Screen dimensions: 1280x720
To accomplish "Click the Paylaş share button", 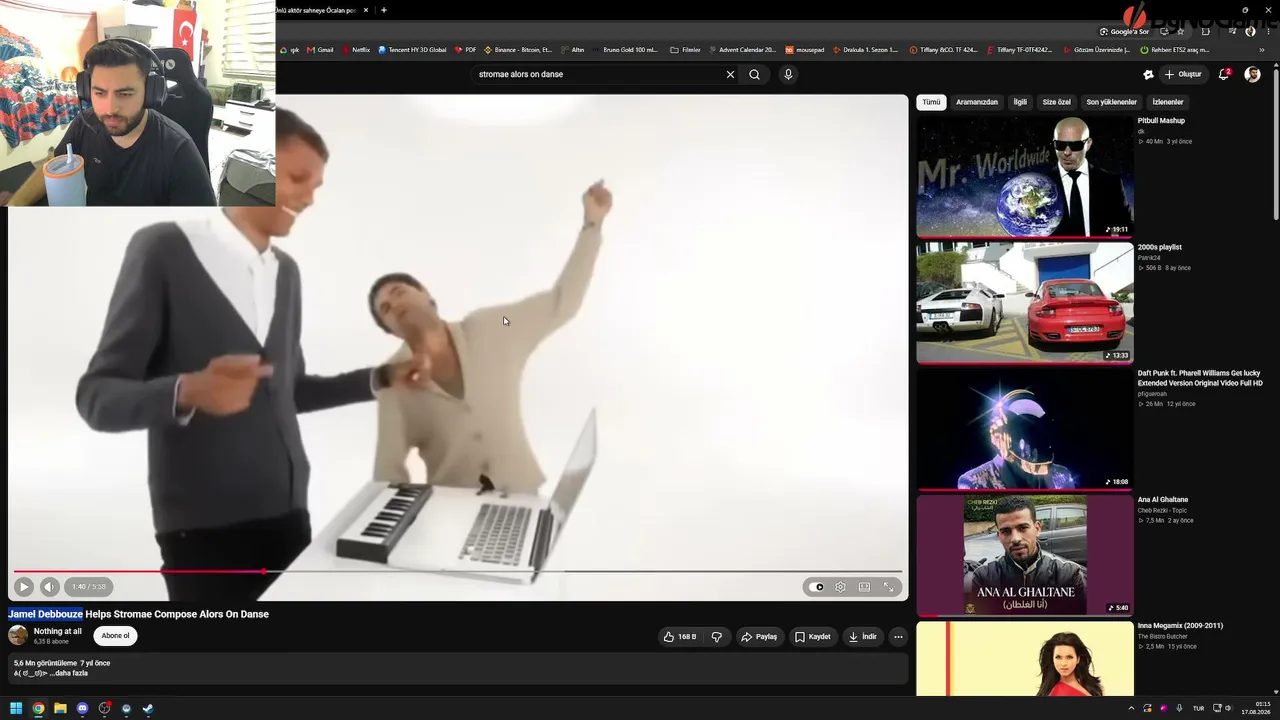I will pyautogui.click(x=759, y=637).
